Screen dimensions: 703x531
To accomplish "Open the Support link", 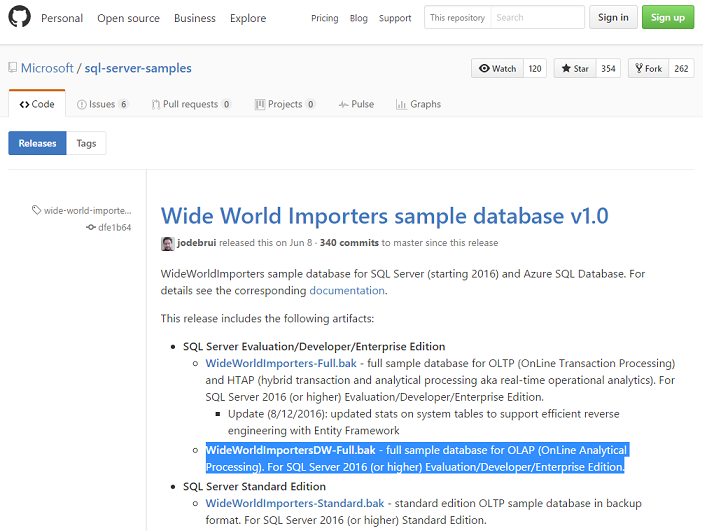I will [395, 18].
